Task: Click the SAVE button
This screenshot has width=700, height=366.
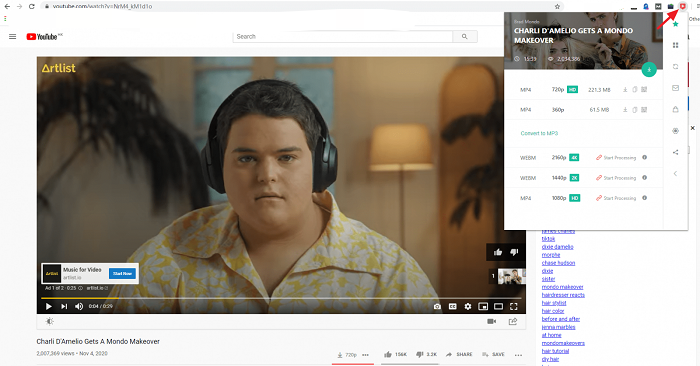Action: 493,354
